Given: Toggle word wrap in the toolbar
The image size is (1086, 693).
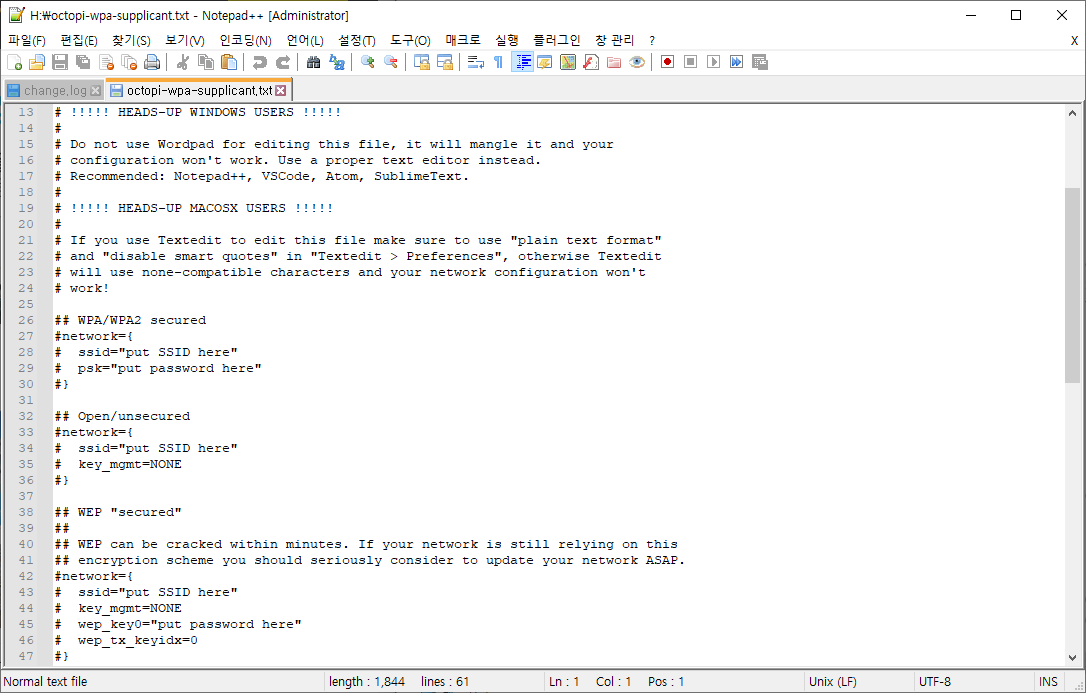Looking at the screenshot, I should (476, 62).
